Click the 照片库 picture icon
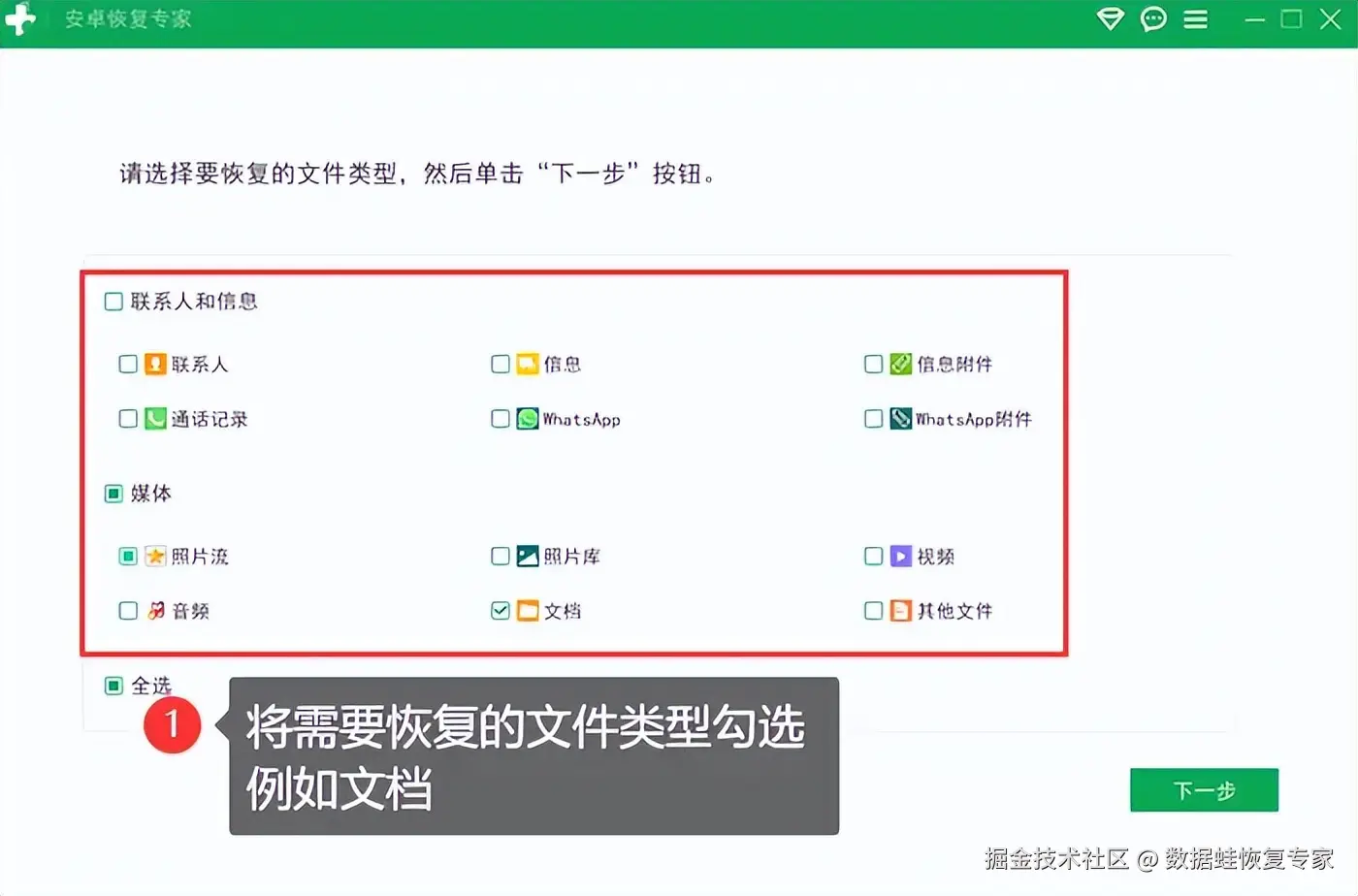 click(527, 556)
